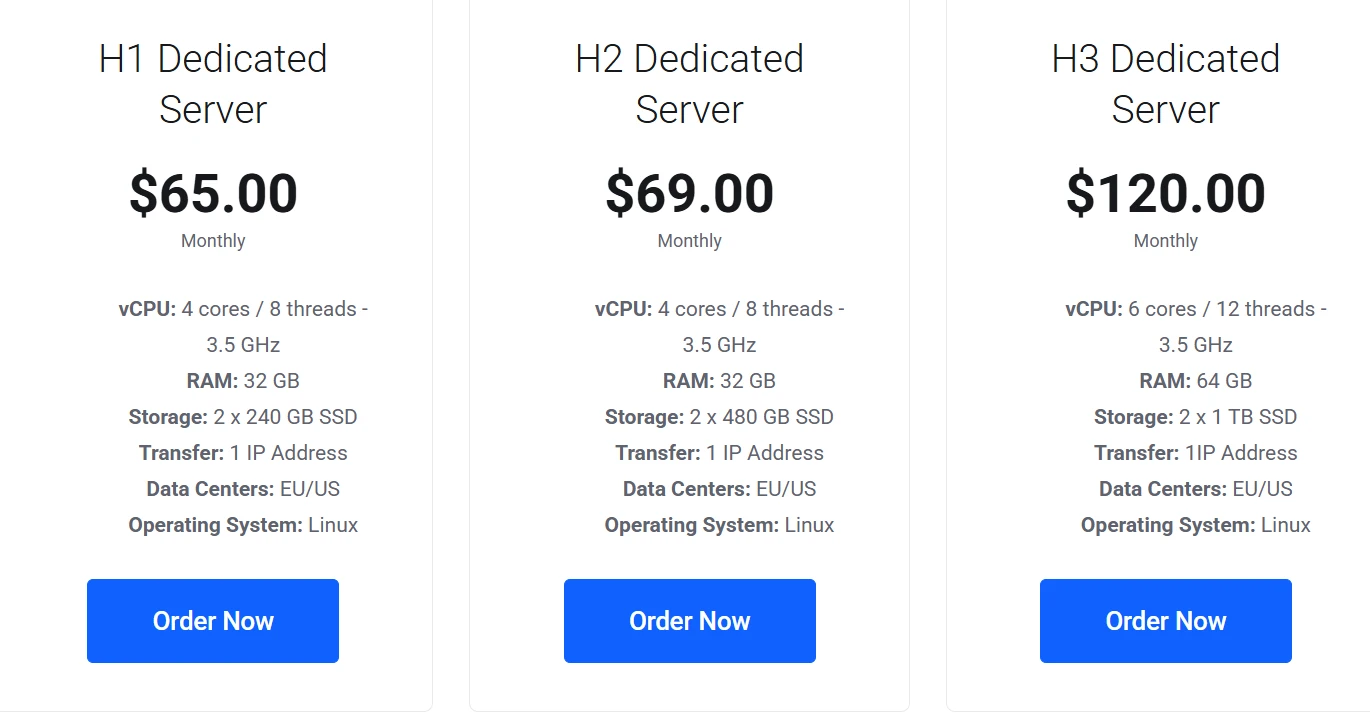Select the H1 Dedicated Server heading
1370x714 pixels.
click(x=213, y=84)
